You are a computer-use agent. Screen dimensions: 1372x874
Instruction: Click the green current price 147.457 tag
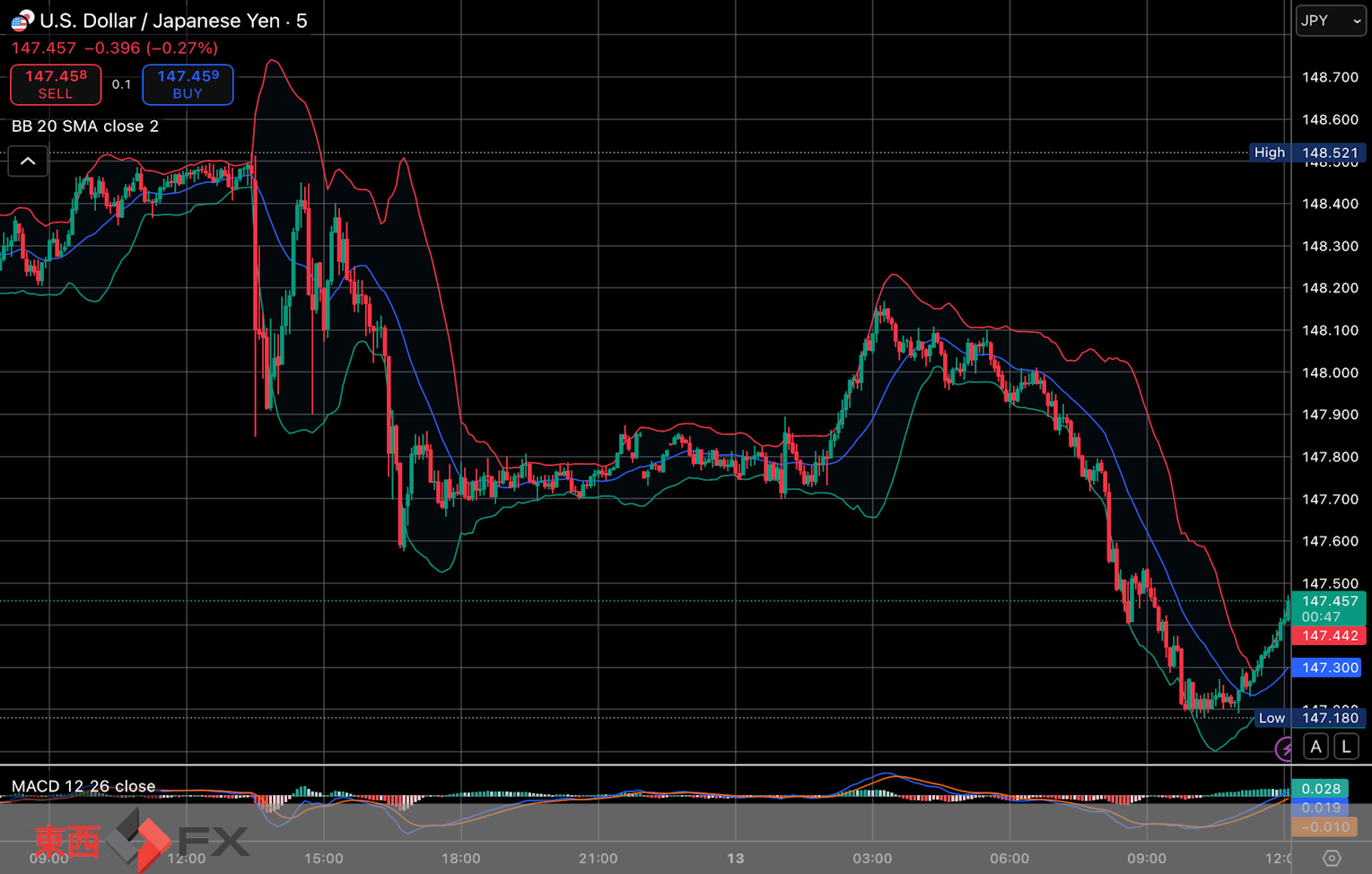click(1329, 607)
